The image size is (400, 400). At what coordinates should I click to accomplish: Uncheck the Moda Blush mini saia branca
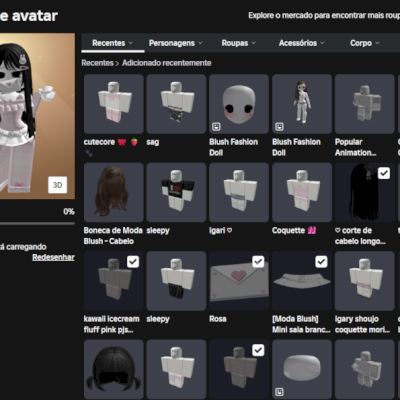[x=321, y=262]
